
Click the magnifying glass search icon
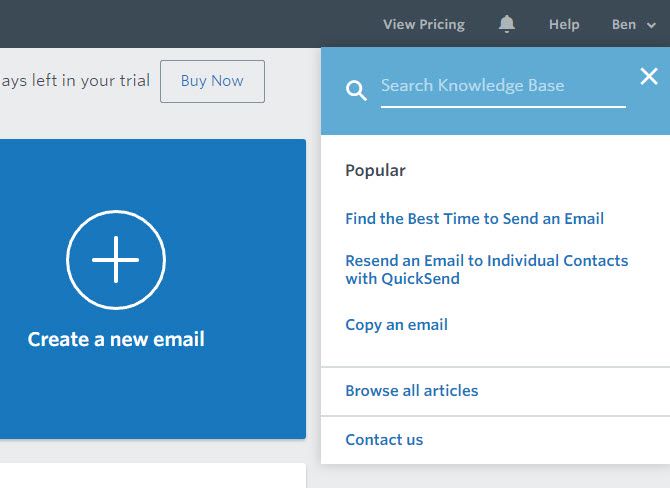(356, 91)
